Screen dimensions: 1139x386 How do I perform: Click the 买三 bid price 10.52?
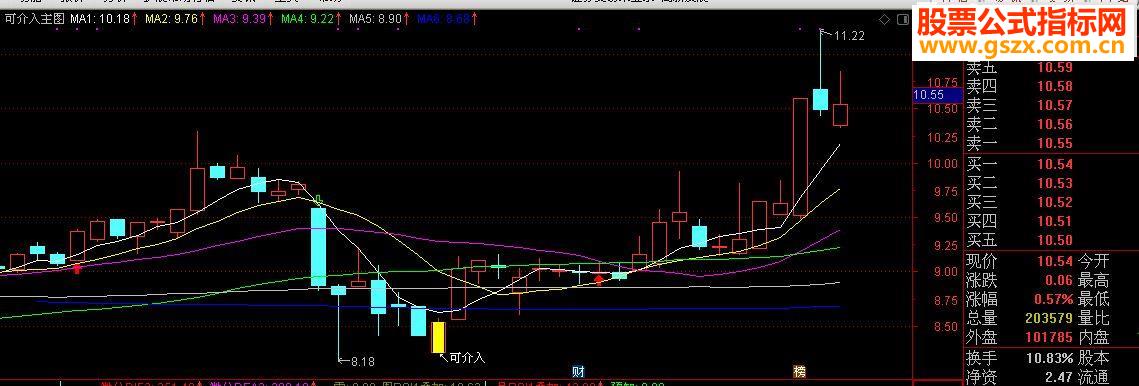(1055, 202)
